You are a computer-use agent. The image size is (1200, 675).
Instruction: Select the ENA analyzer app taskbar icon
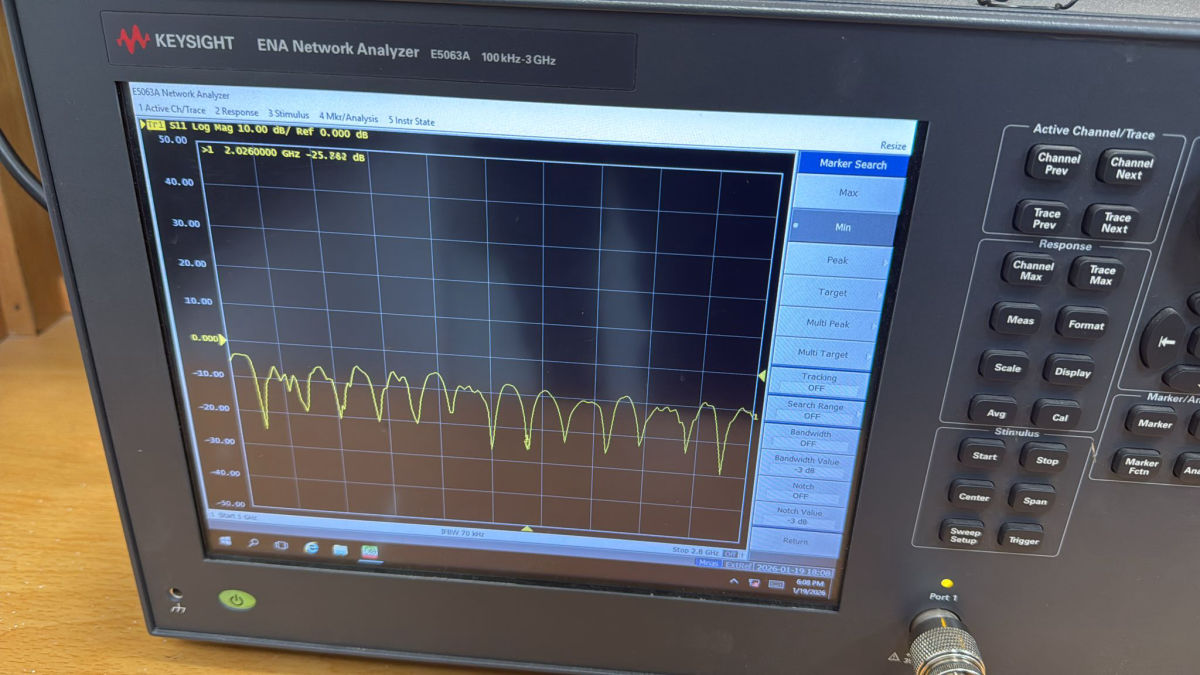[x=370, y=552]
